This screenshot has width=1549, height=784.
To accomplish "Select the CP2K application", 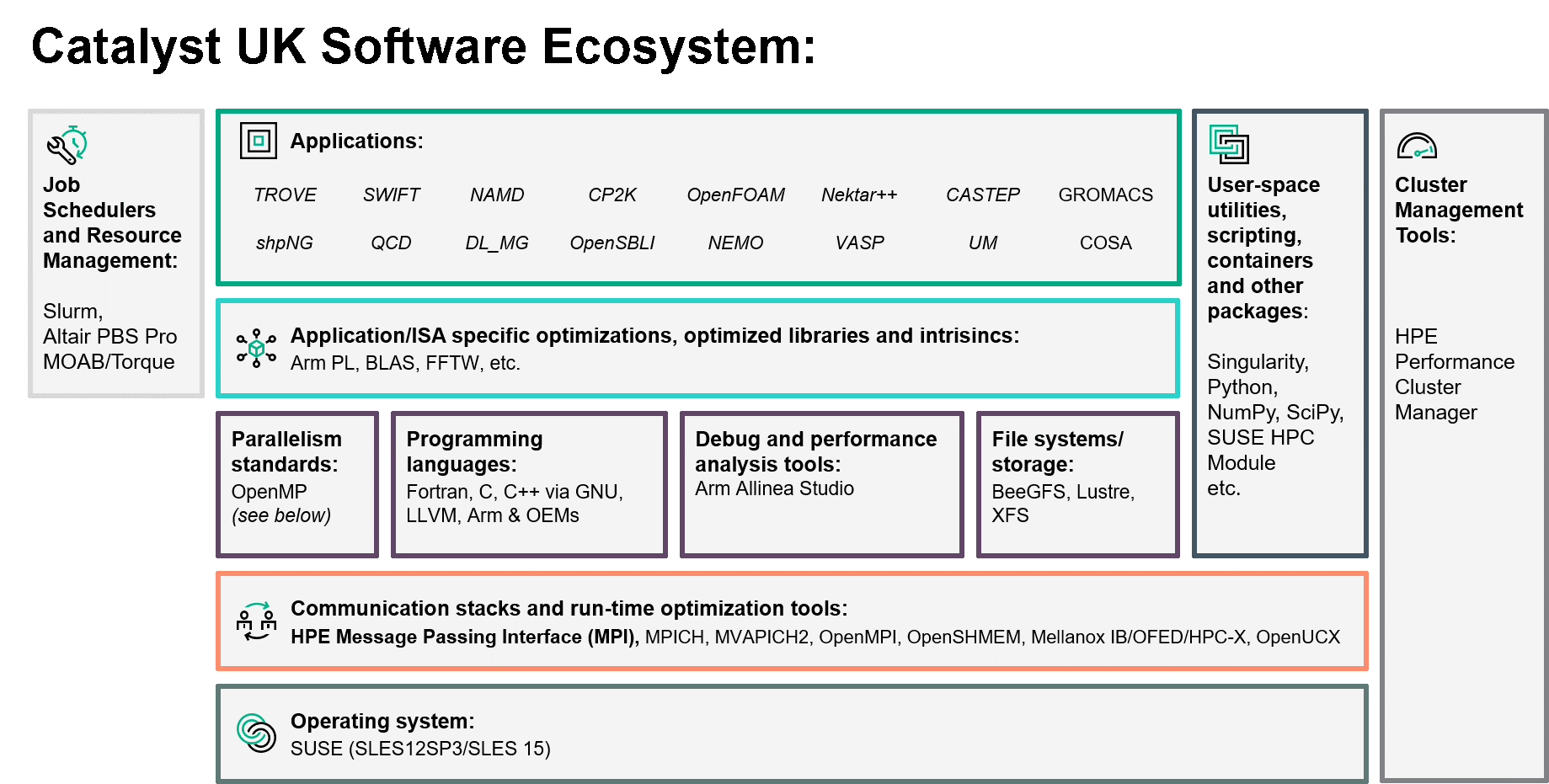I will point(612,195).
